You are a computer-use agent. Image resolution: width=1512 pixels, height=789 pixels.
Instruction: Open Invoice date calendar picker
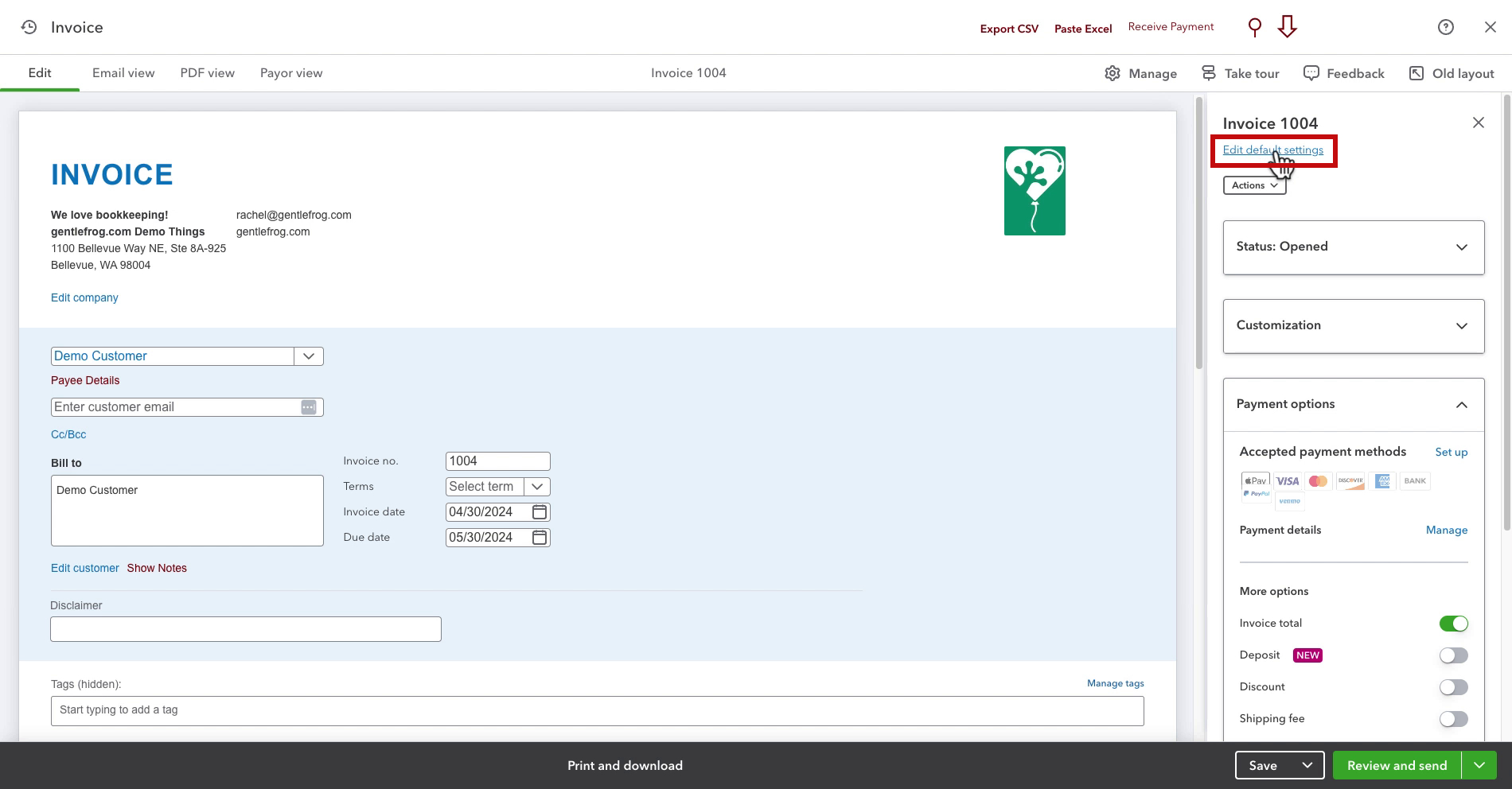pyautogui.click(x=540, y=512)
